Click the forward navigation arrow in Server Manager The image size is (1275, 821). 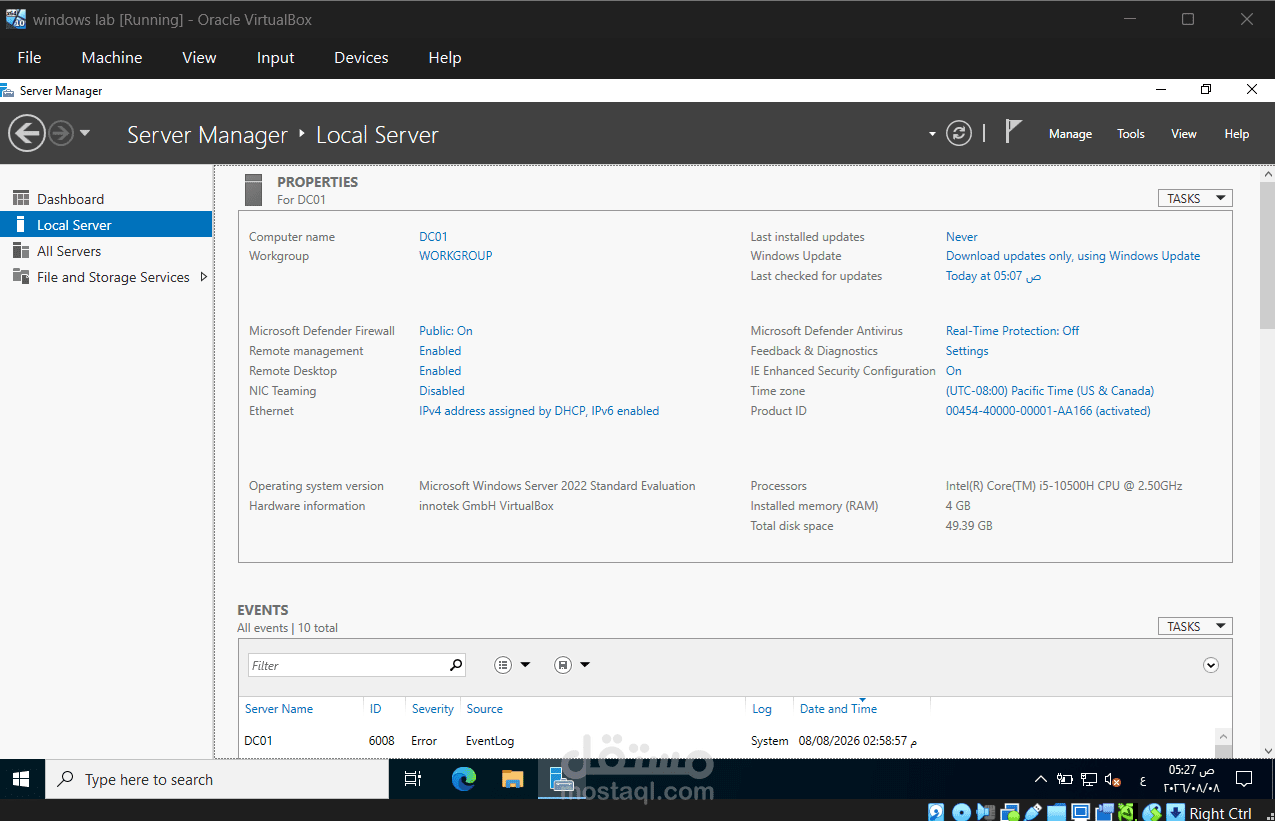coord(61,133)
